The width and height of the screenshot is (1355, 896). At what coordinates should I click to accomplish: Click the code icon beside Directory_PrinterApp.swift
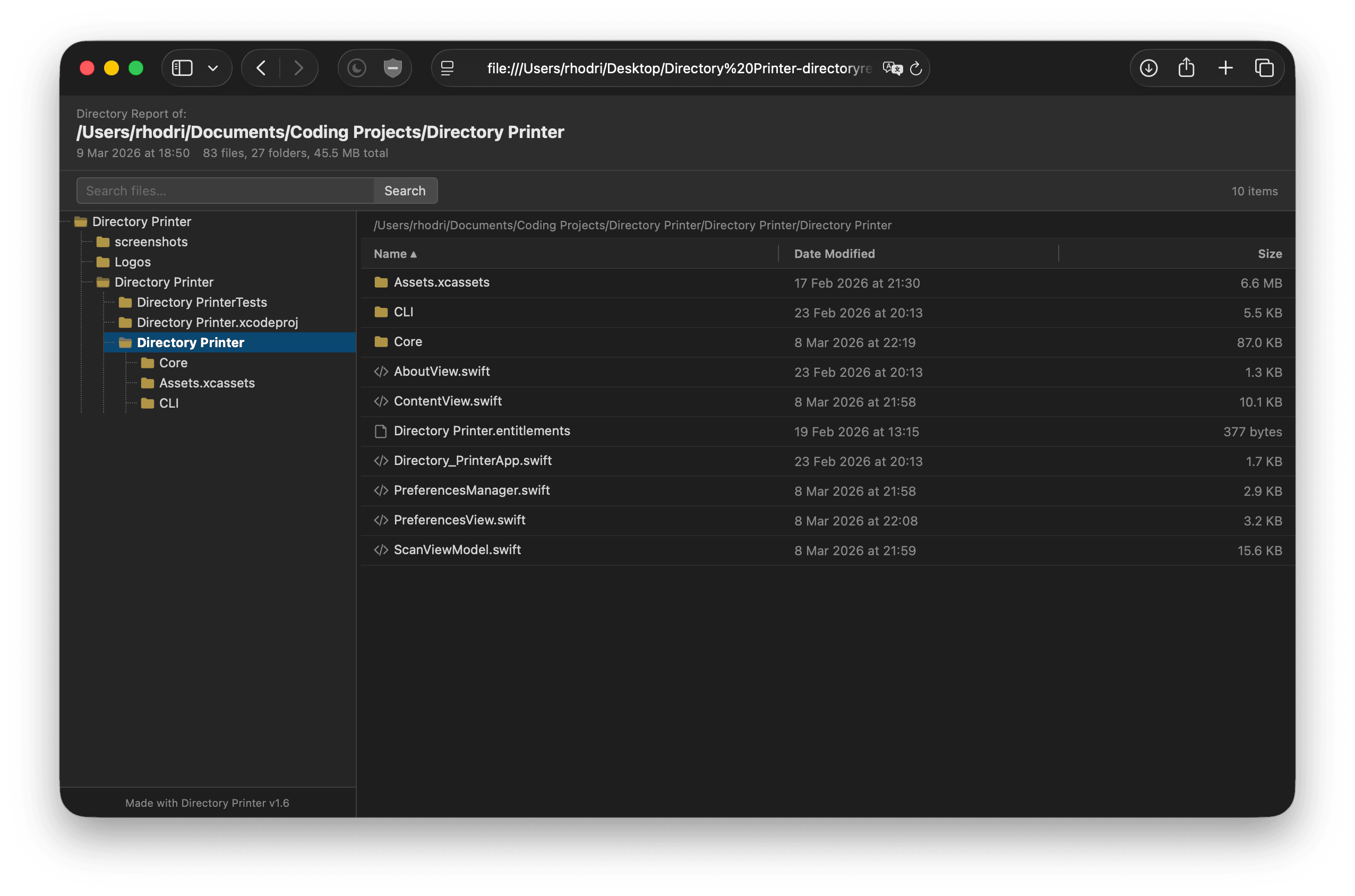381,461
